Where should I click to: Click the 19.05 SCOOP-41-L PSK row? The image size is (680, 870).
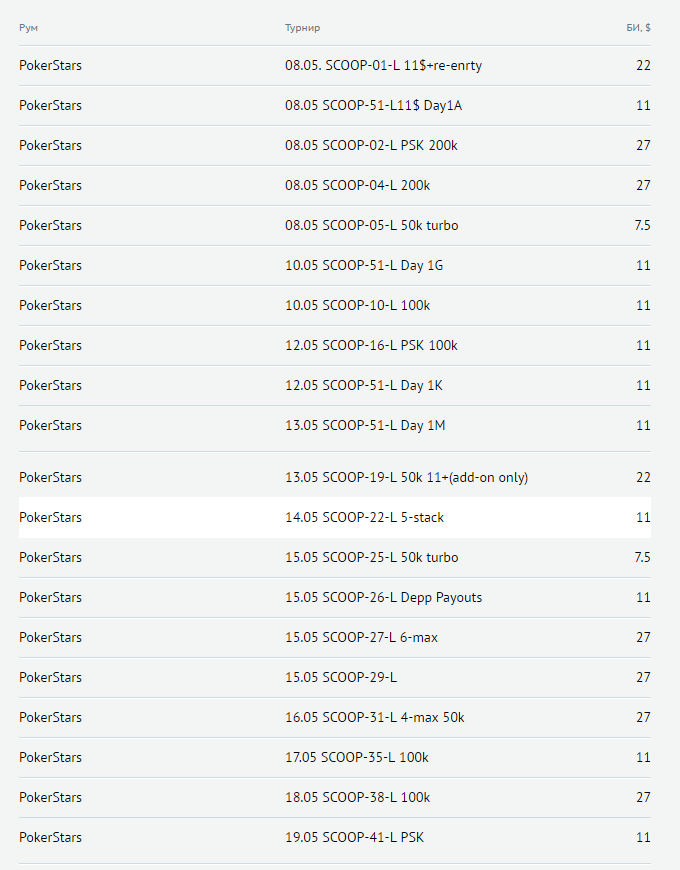point(354,838)
